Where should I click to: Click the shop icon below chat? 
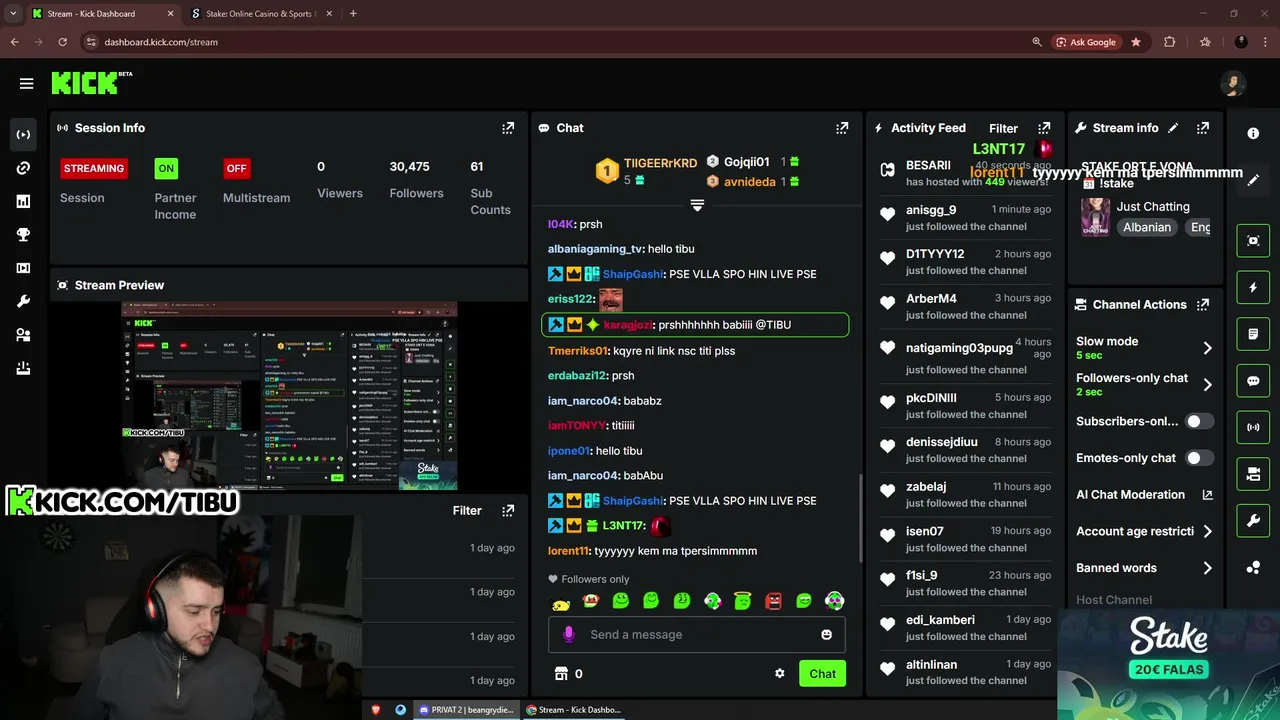click(561, 673)
